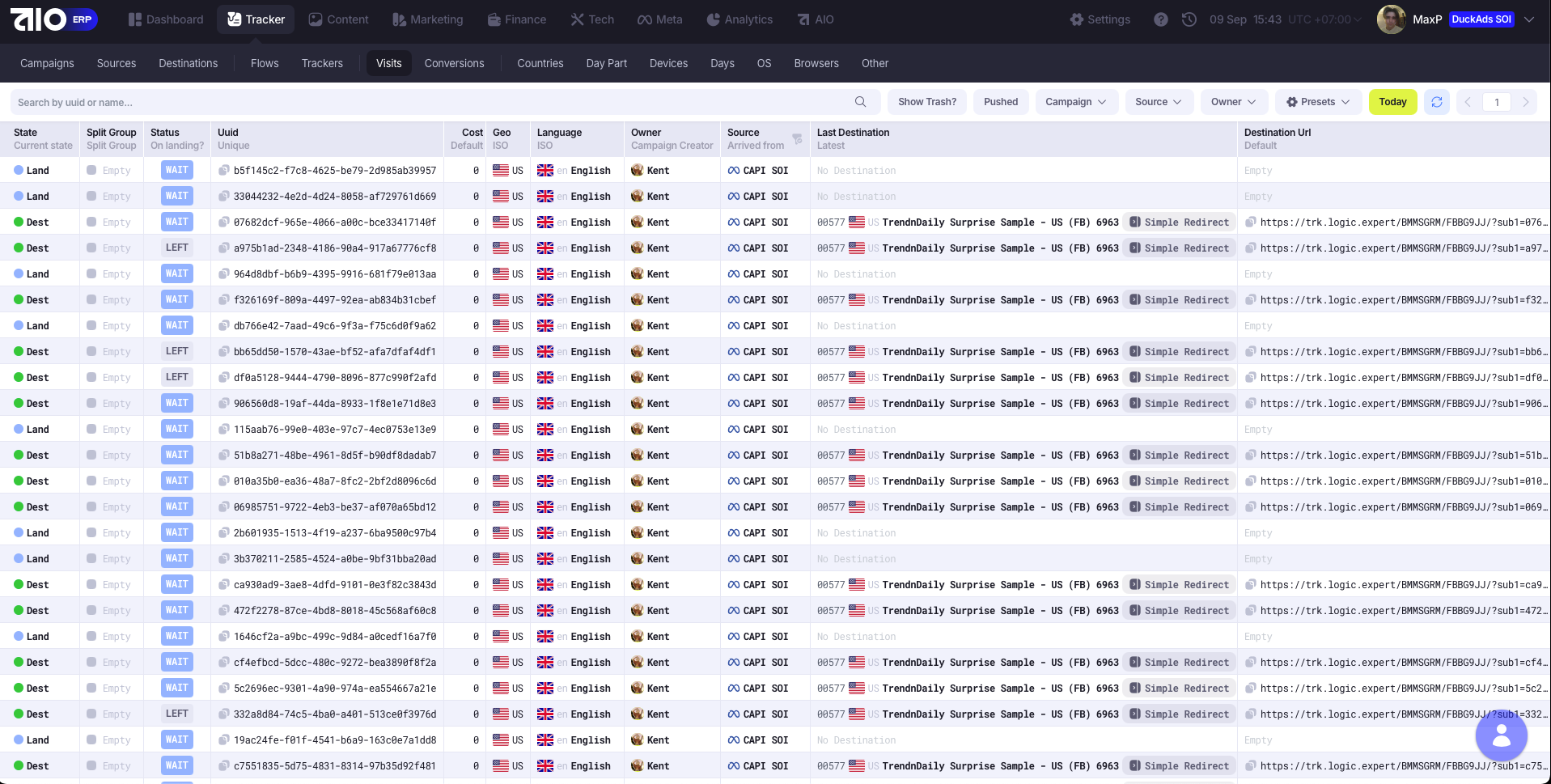Switch to the Conversions tab
The width and height of the screenshot is (1551, 784).
(454, 63)
